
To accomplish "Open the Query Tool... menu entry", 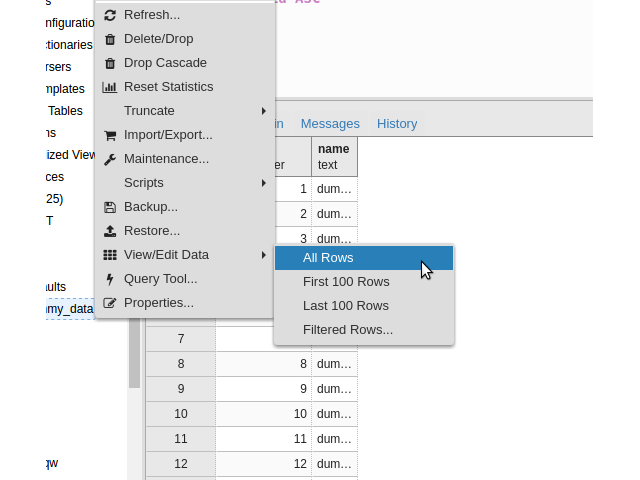I will click(x=184, y=279).
